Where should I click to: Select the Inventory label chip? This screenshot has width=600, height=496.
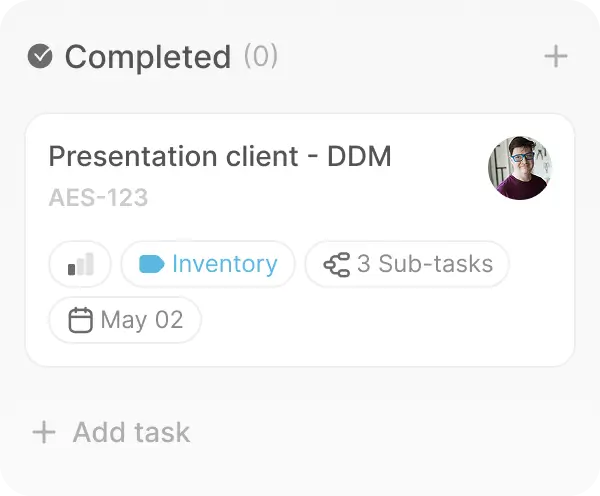(208, 264)
